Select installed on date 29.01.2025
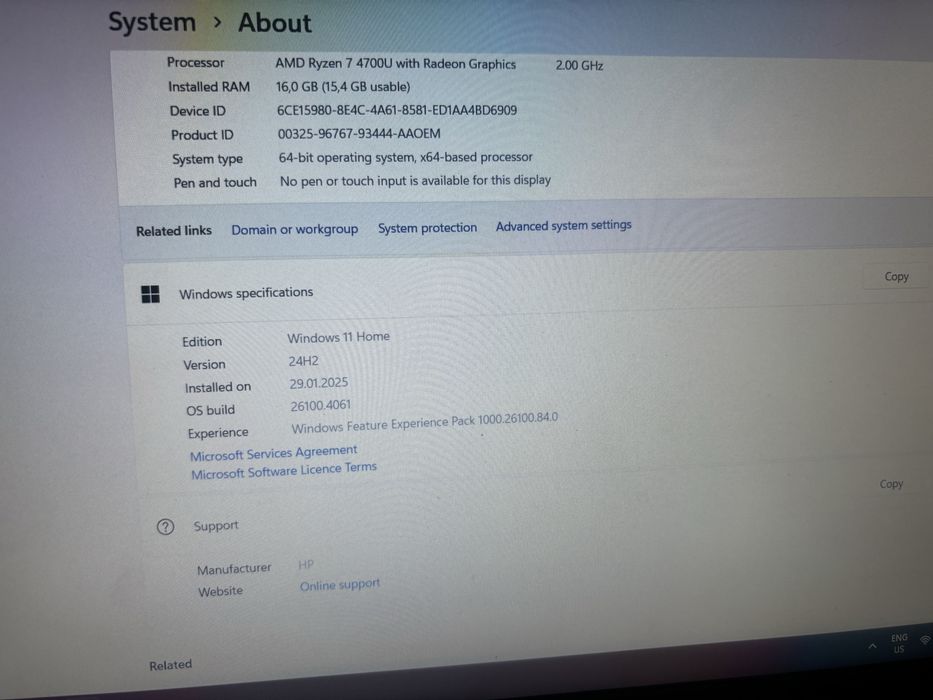This screenshot has width=933, height=700. click(x=319, y=383)
